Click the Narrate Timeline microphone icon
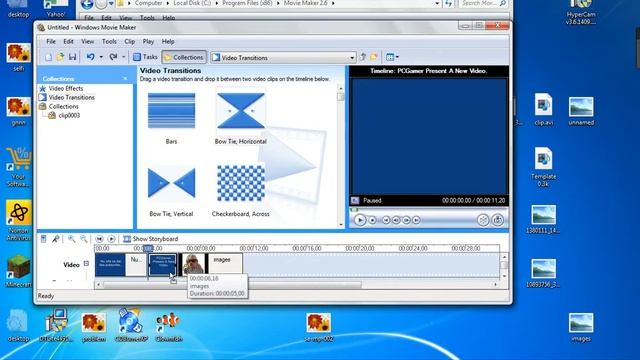The height and width of the screenshot is (360, 640). 56,239
